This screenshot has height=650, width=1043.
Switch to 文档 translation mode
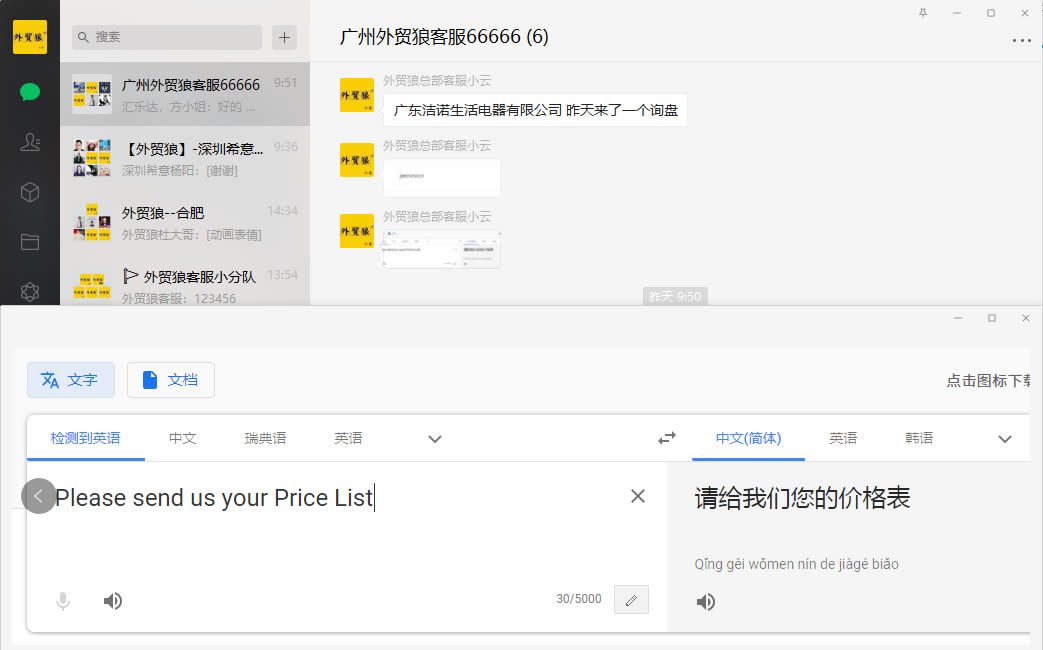[x=171, y=380]
